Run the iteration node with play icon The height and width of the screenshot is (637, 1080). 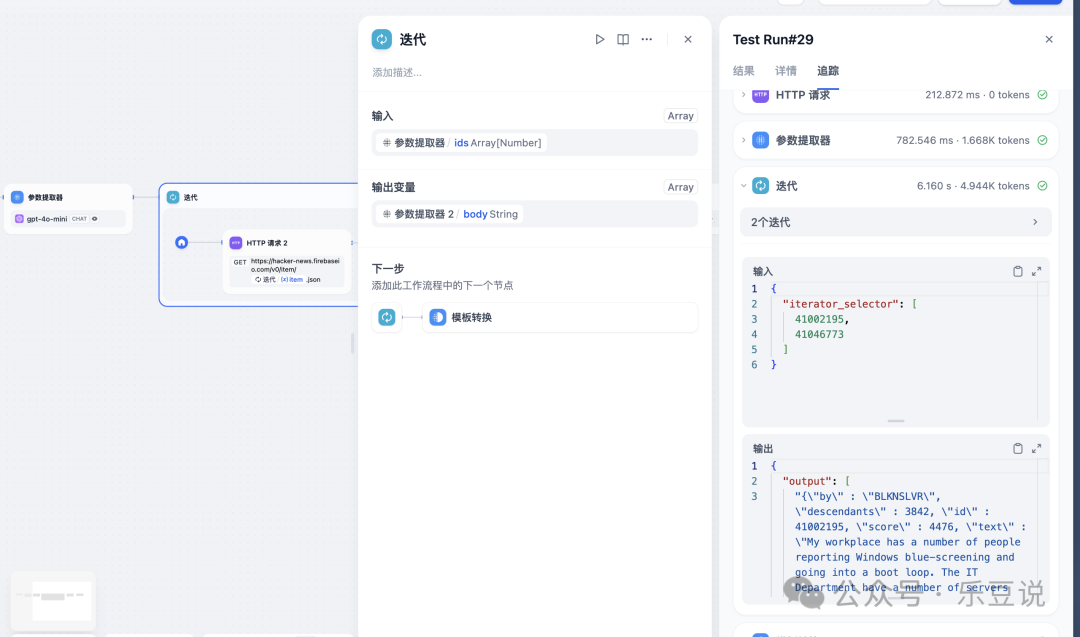[x=599, y=39]
